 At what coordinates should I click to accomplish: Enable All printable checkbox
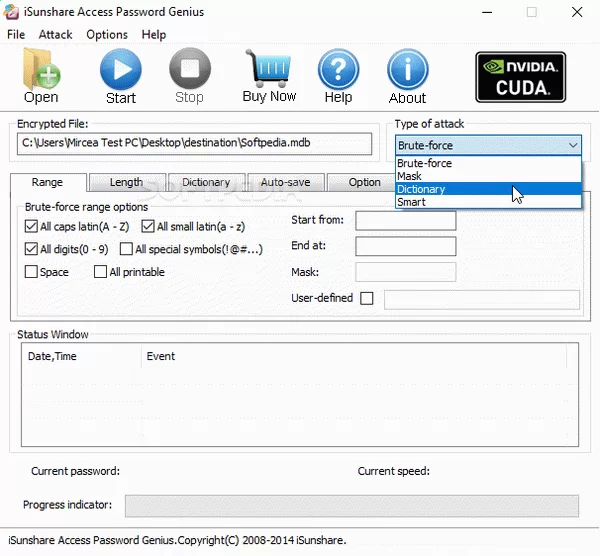tap(100, 272)
